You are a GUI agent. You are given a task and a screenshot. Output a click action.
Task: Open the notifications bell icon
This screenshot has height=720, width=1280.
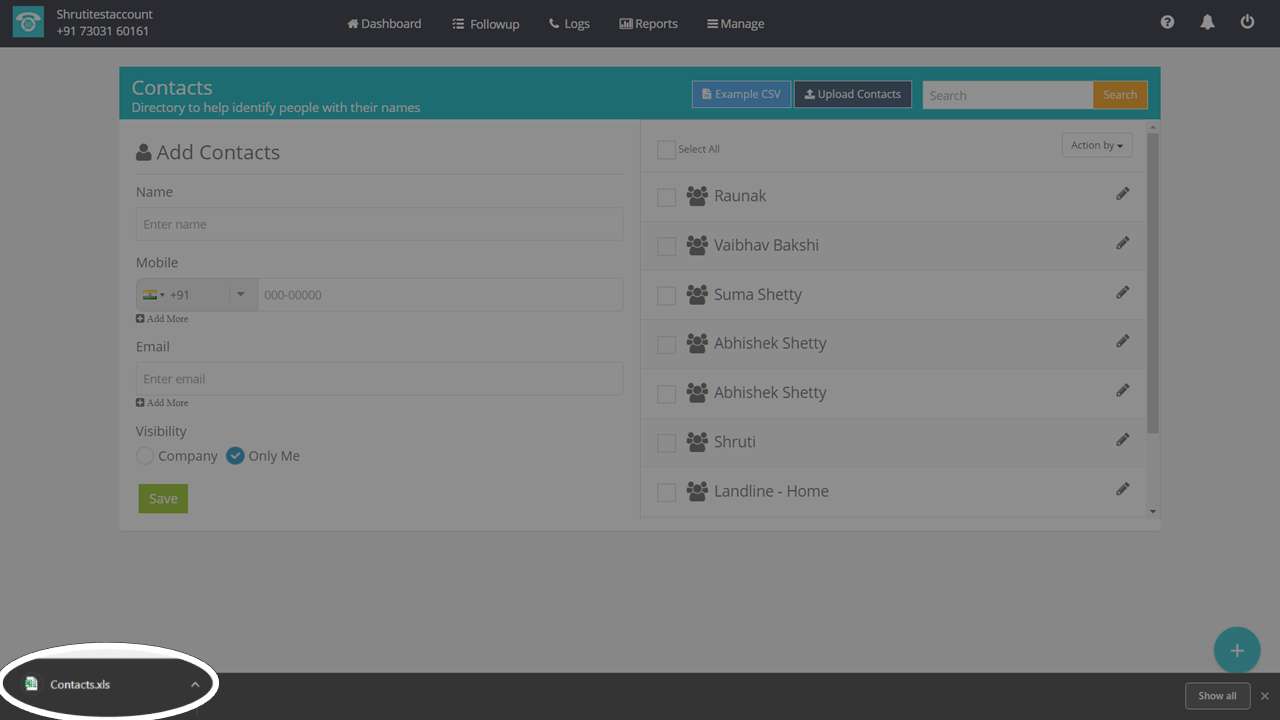click(x=1207, y=22)
